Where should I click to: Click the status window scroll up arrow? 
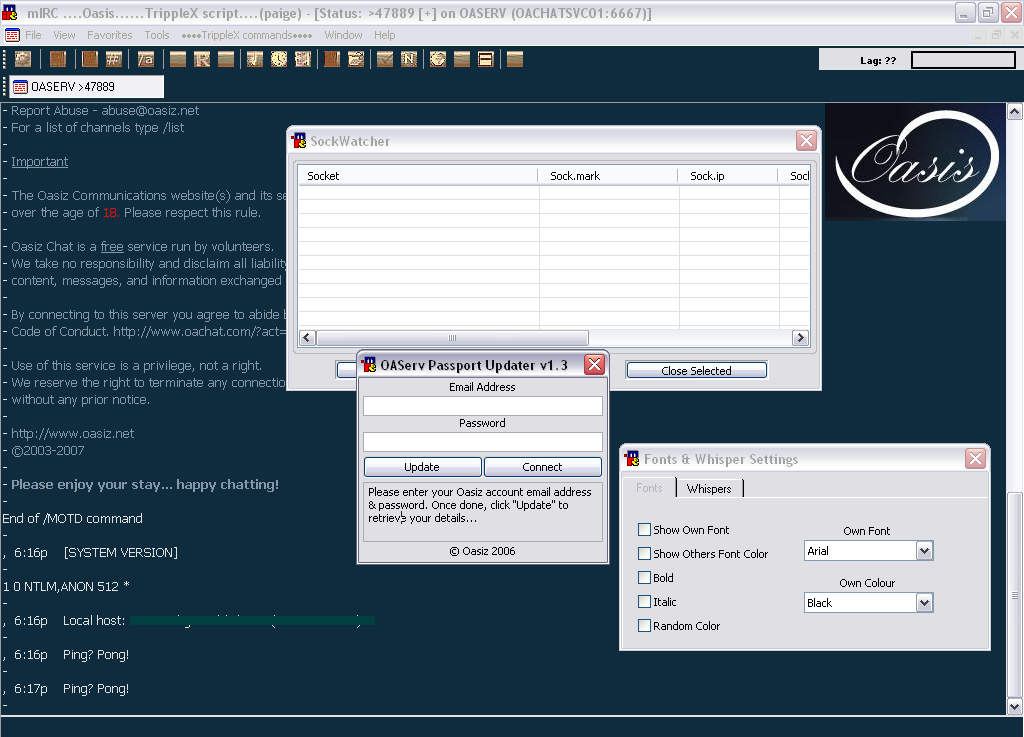tap(1014, 112)
